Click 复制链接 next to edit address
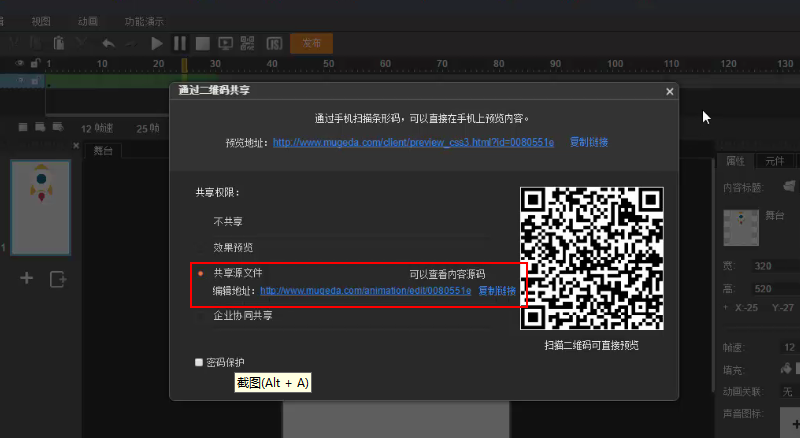This screenshot has width=800, height=438. (497, 291)
